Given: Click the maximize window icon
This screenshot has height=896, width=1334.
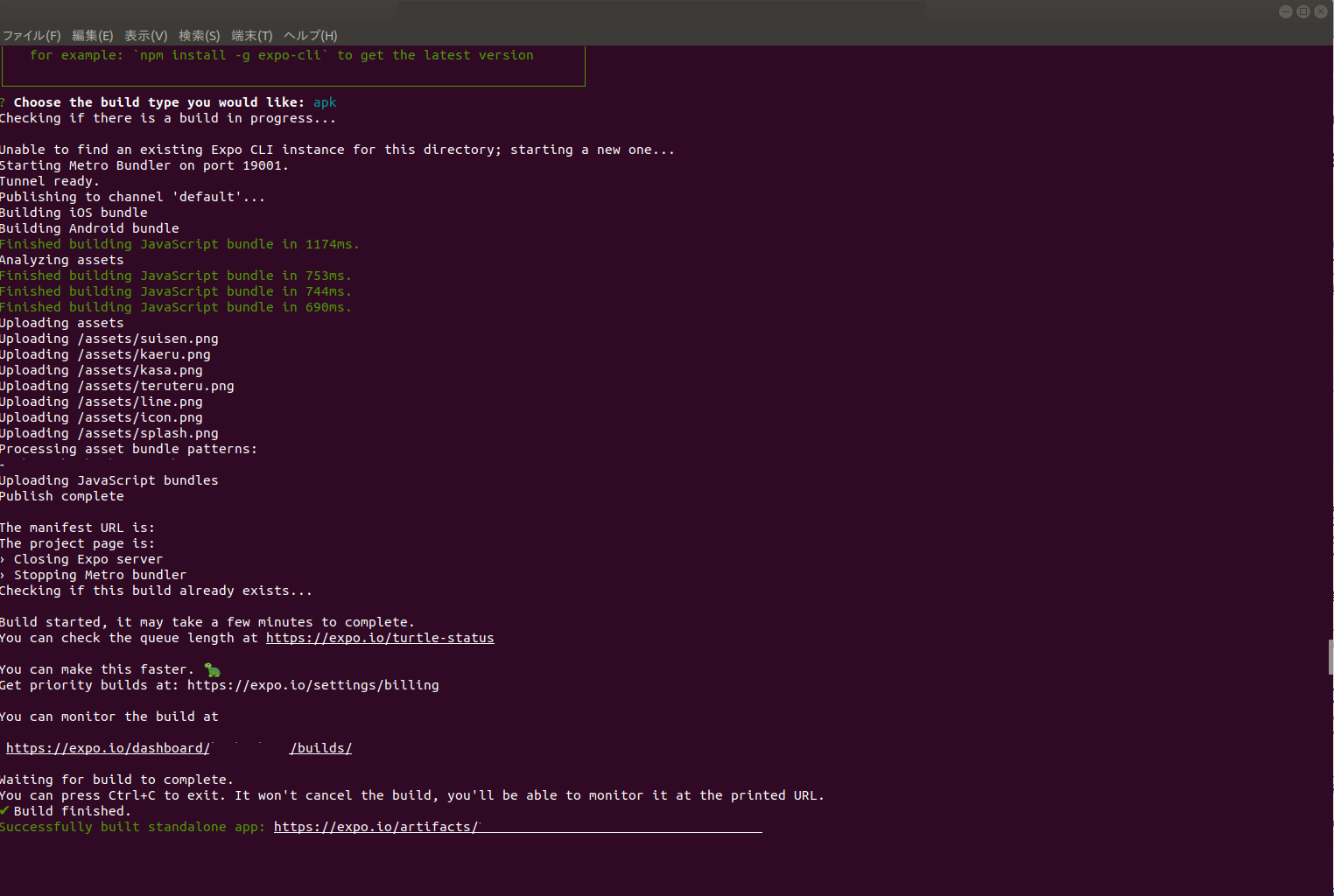Looking at the screenshot, I should point(1303,11).
